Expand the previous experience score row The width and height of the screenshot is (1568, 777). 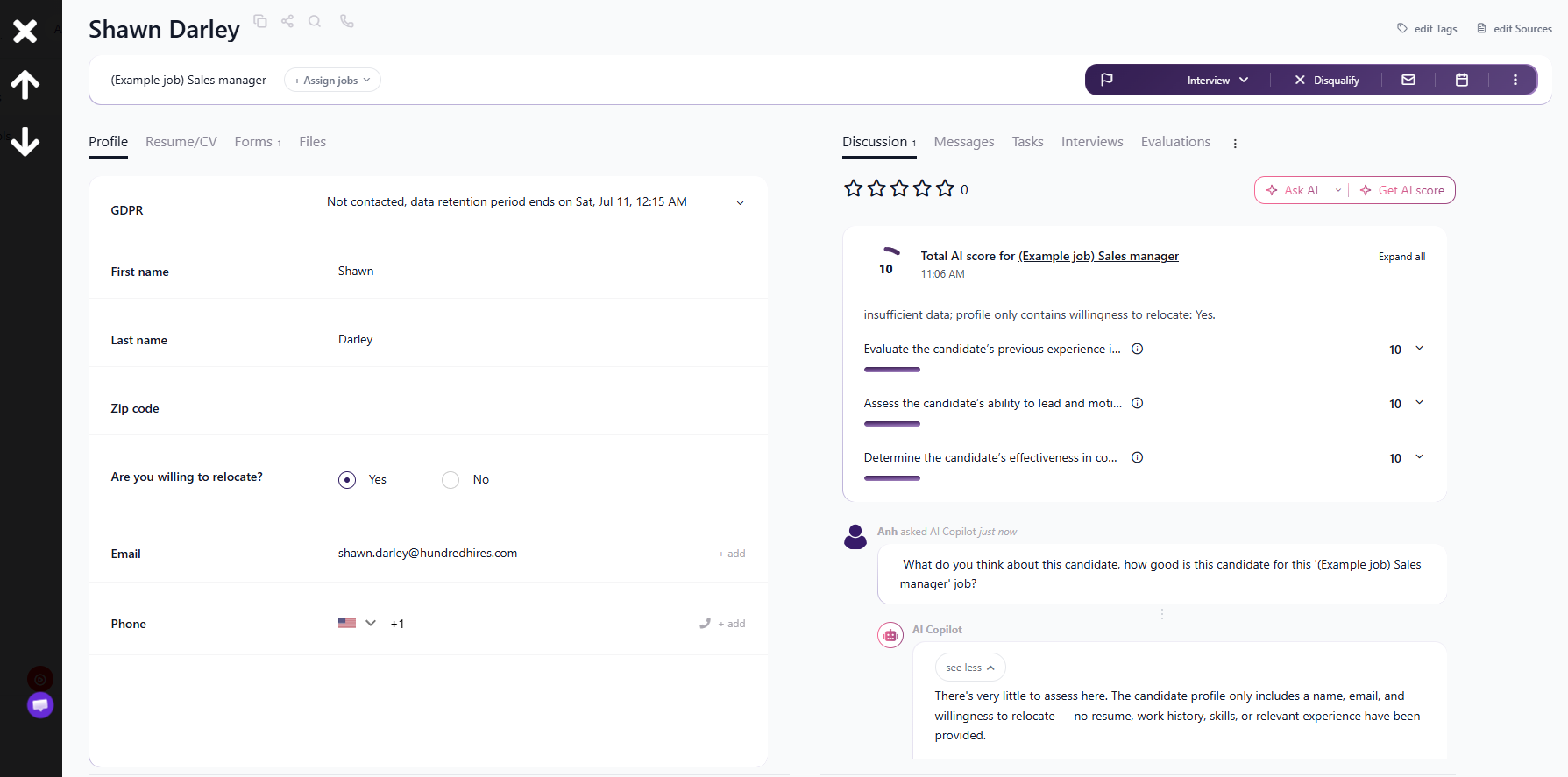tap(1420, 349)
